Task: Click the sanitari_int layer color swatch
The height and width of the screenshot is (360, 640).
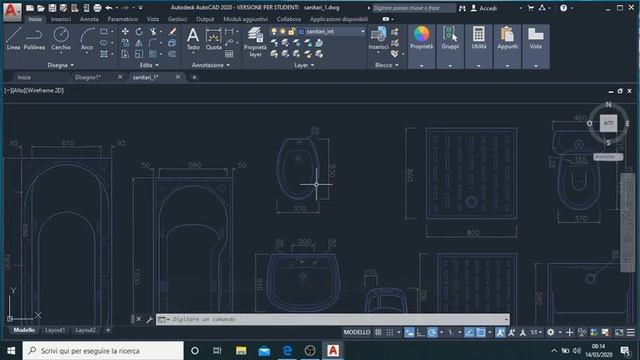Action: [301, 31]
